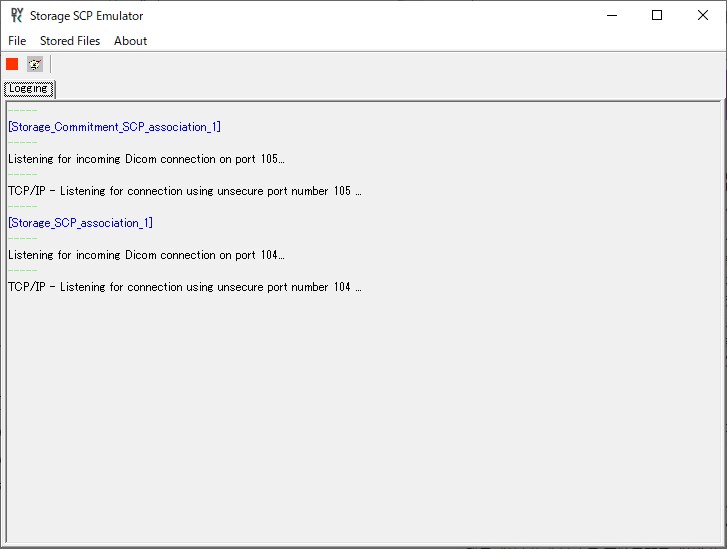The height and width of the screenshot is (549, 727).
Task: Click the red Stop emulator toolbar icon
Action: point(12,64)
